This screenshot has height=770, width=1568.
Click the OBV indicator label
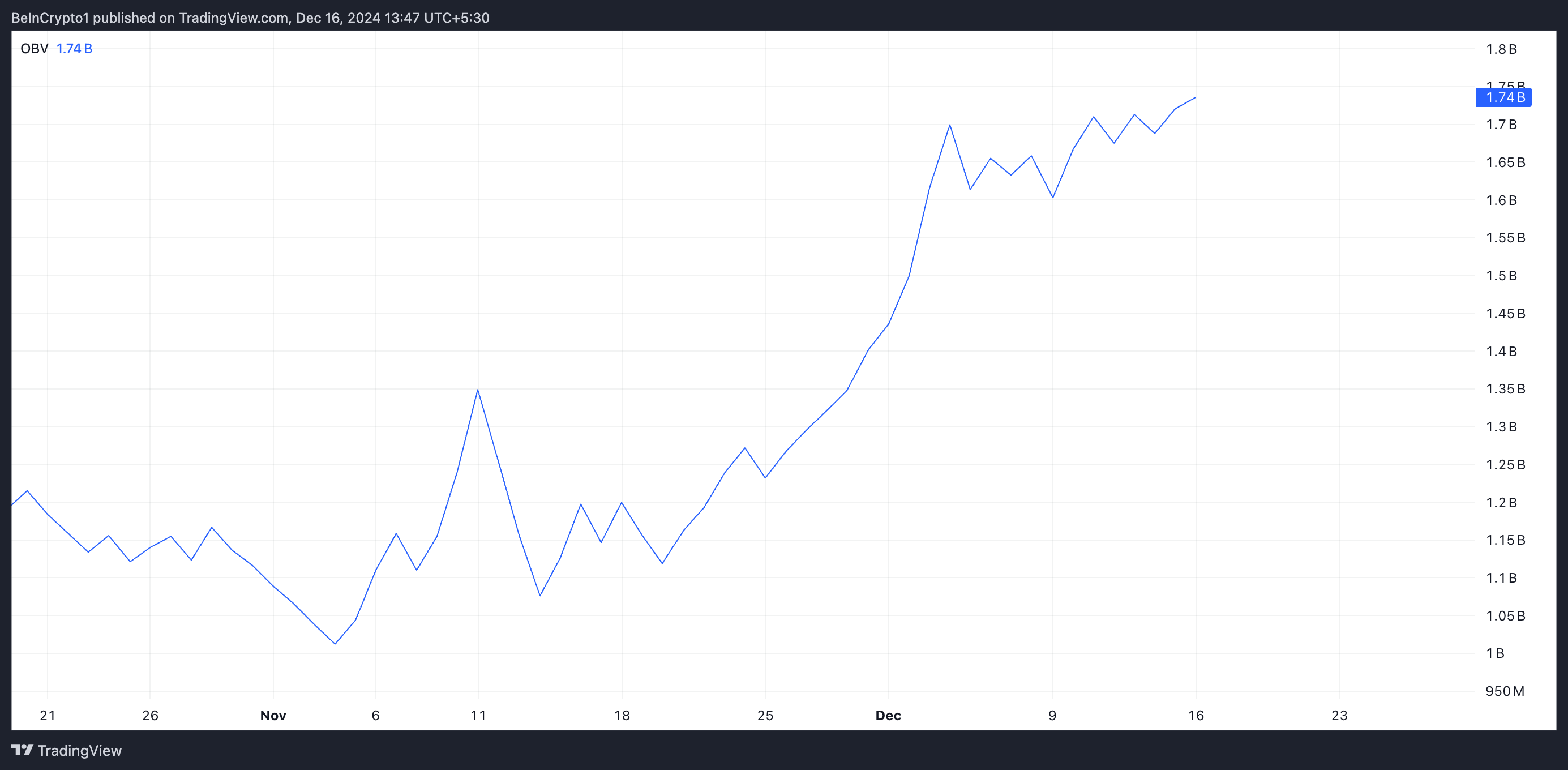point(34,49)
